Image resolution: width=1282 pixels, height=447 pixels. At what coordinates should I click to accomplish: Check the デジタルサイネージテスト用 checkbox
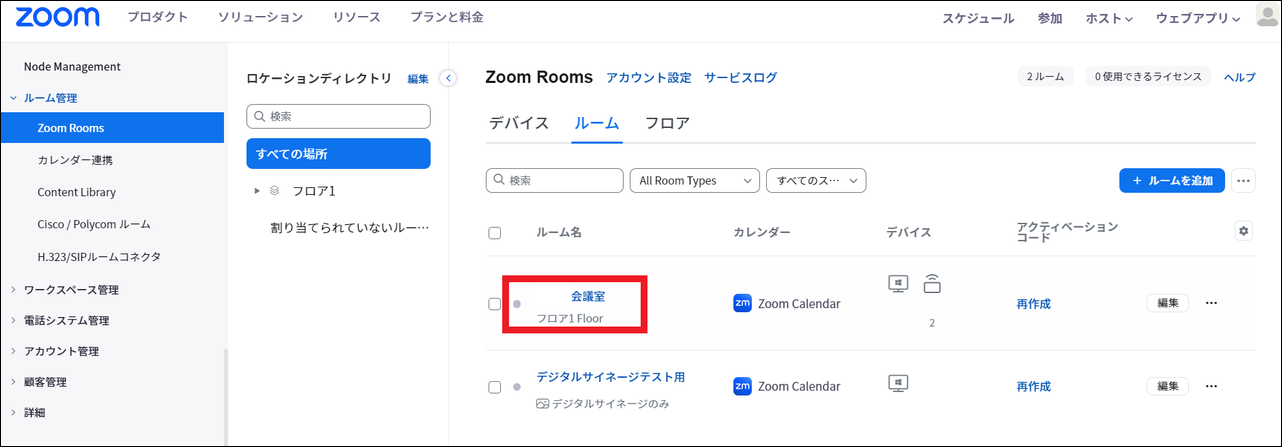point(494,387)
